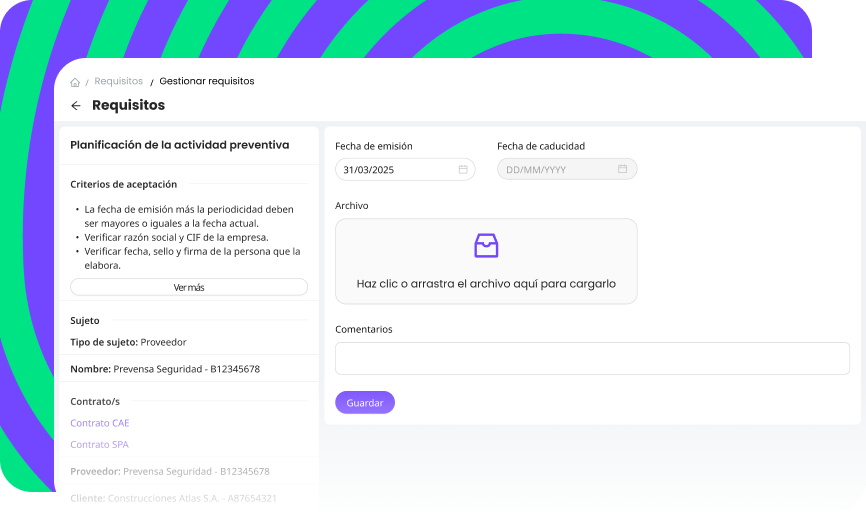Select the Gestionar requisitos breadcrumb item

(x=206, y=82)
